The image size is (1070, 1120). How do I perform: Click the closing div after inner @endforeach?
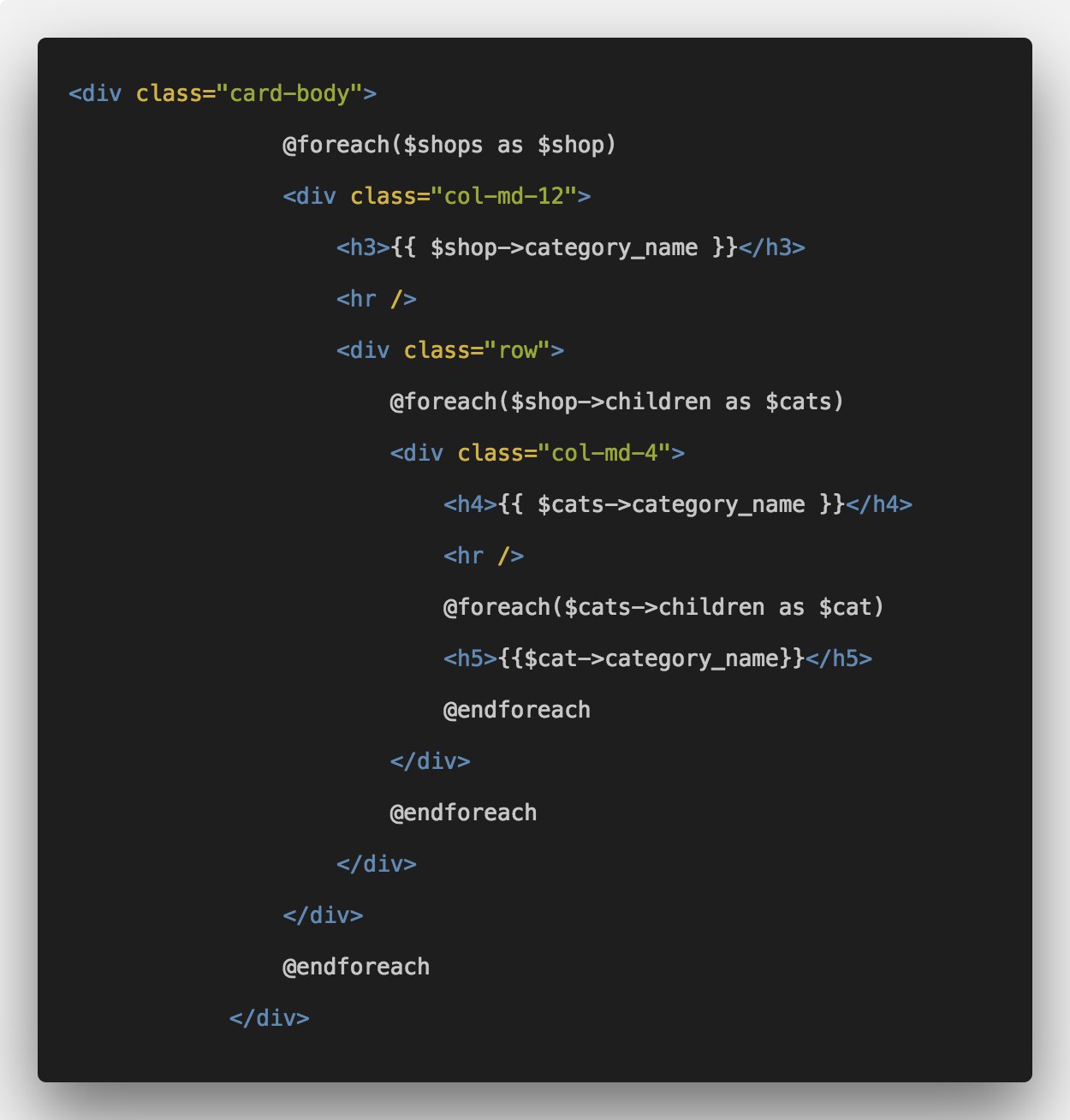click(430, 761)
